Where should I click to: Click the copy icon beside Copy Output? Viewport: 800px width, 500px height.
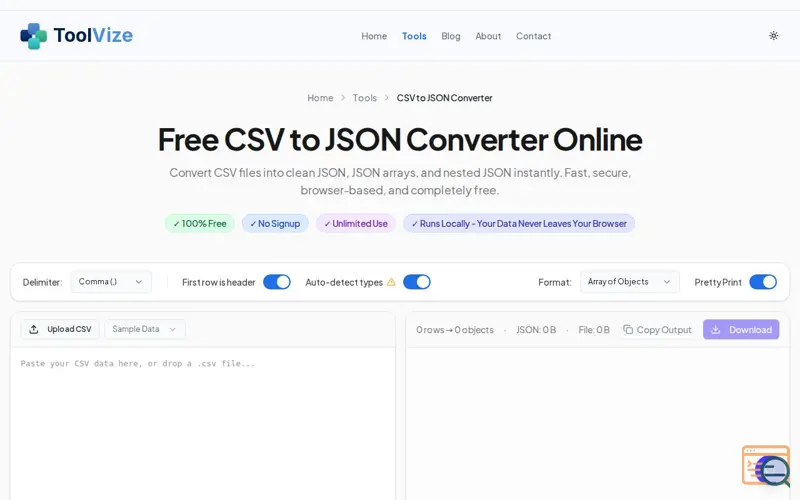(x=628, y=330)
